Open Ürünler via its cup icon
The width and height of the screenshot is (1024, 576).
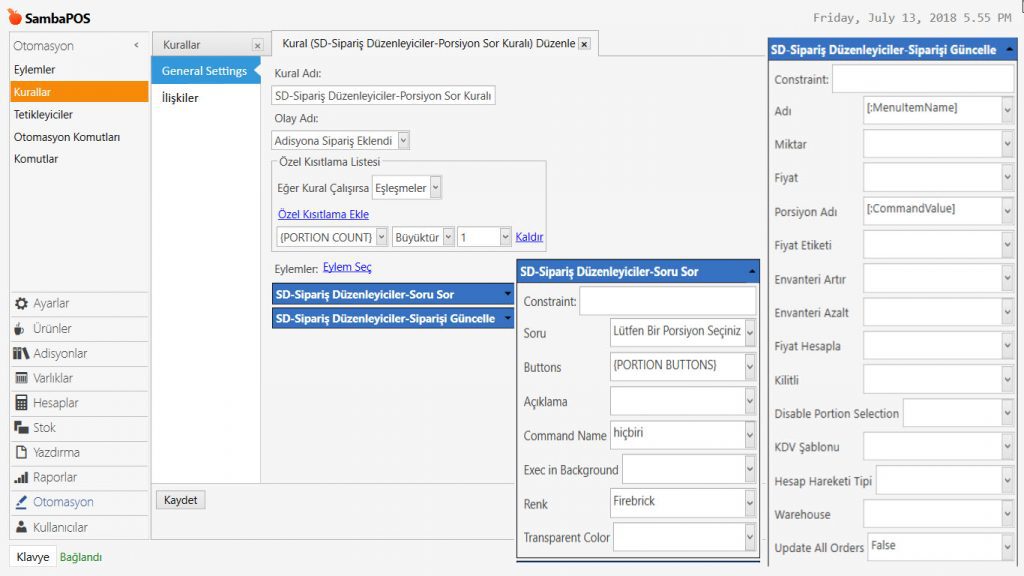[x=21, y=329]
